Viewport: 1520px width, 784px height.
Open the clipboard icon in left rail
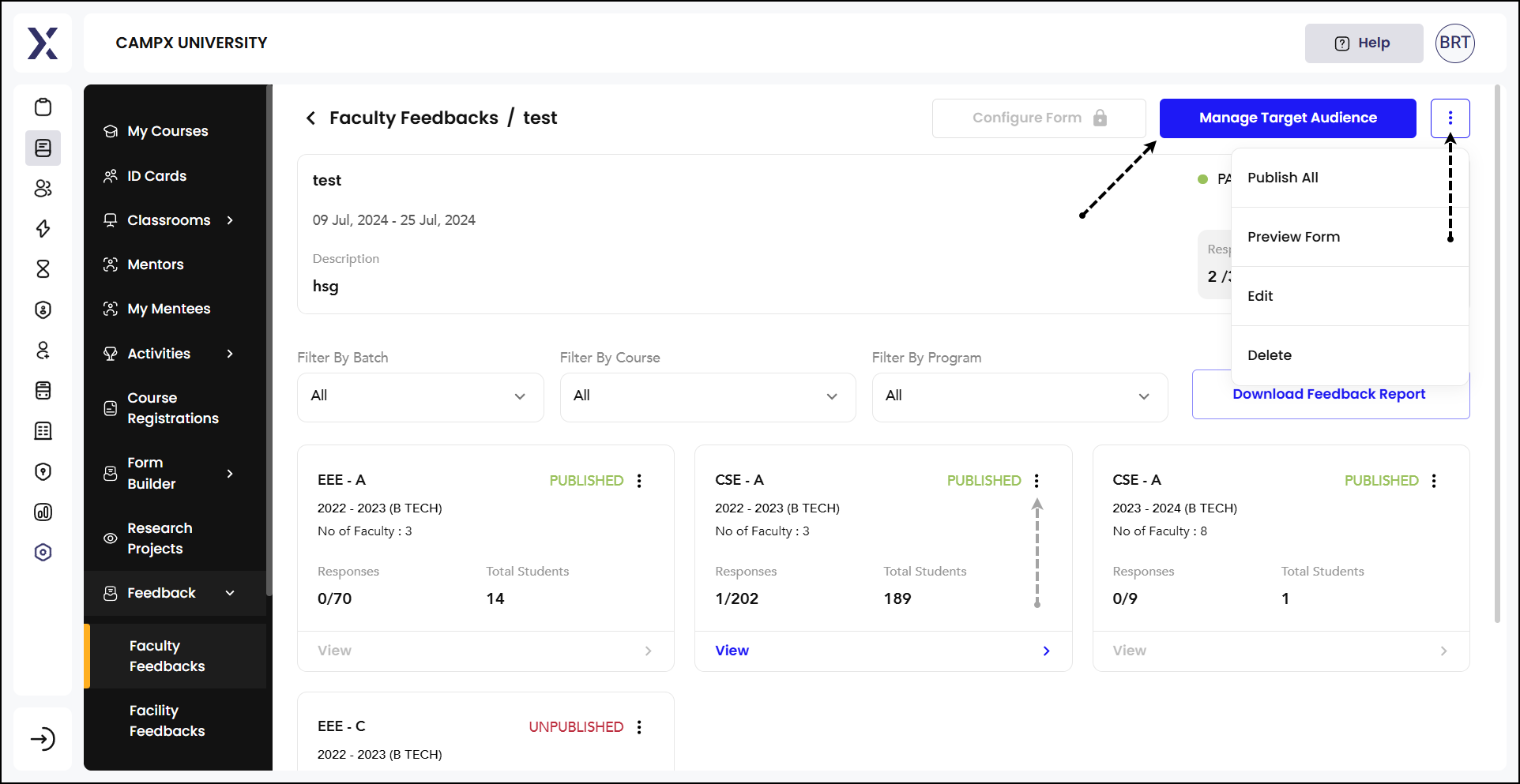tap(43, 107)
